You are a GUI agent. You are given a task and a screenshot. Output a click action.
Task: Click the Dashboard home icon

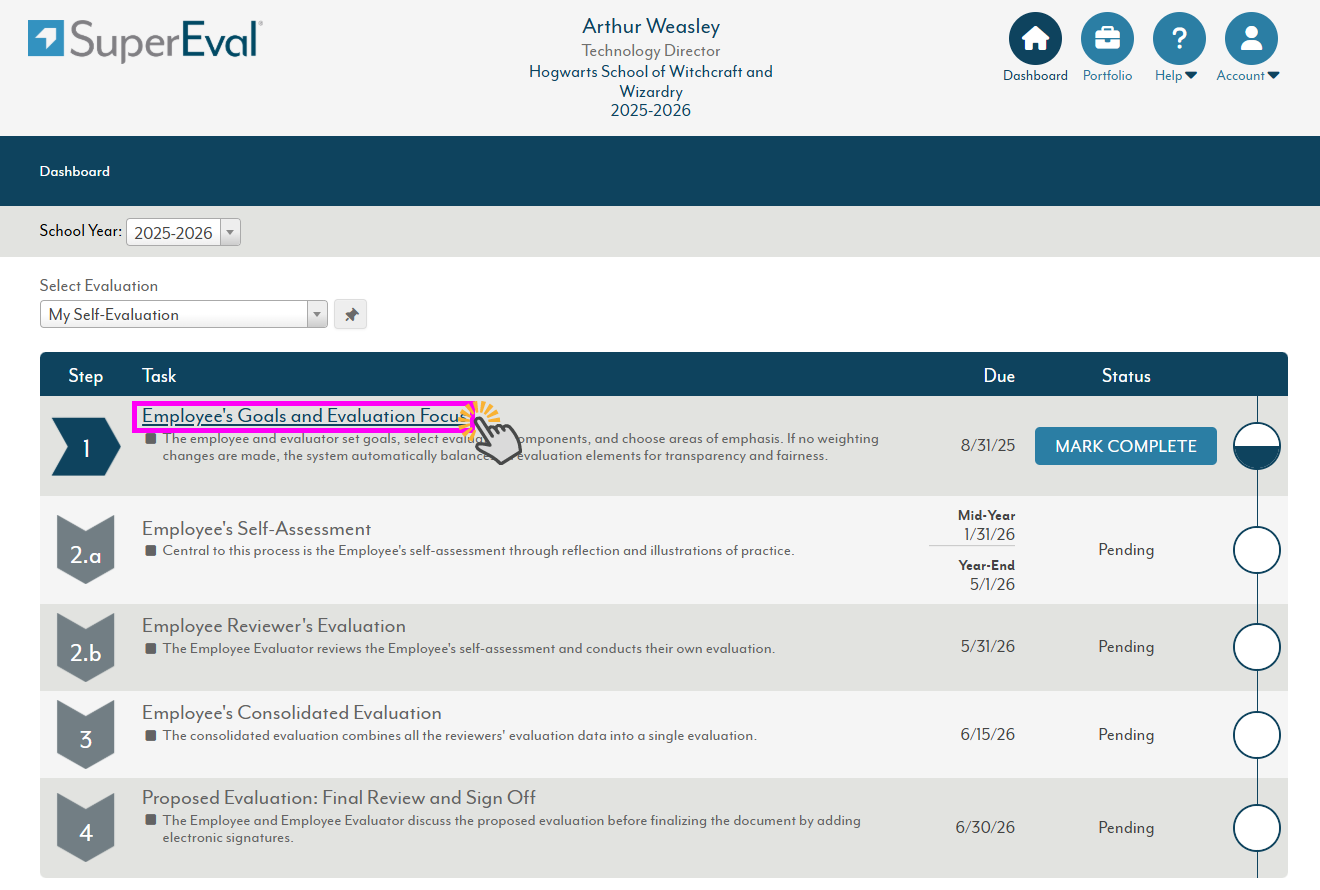(1035, 40)
